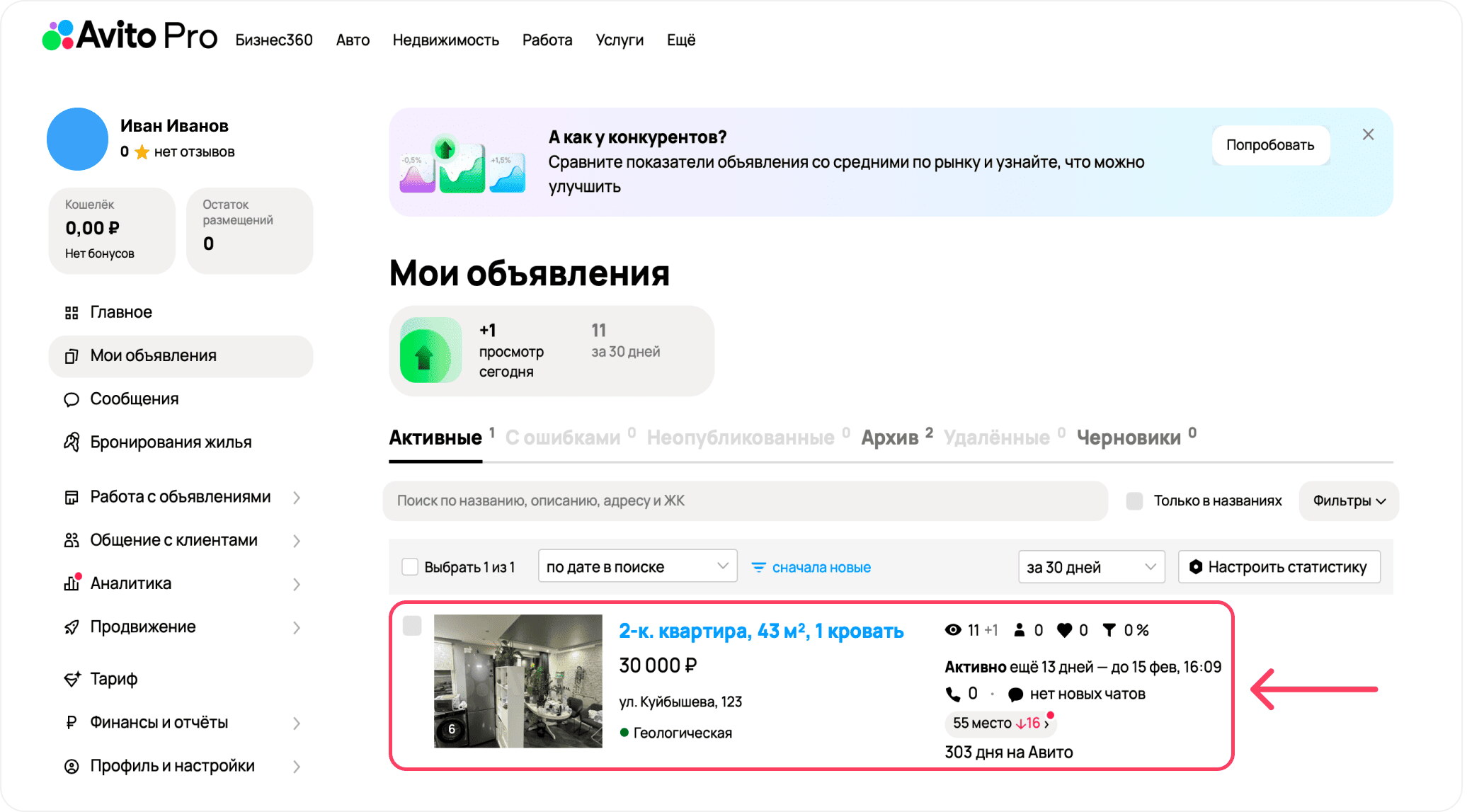Click Настроить статистику button
This screenshot has height=812, width=1467.
coord(1279,567)
